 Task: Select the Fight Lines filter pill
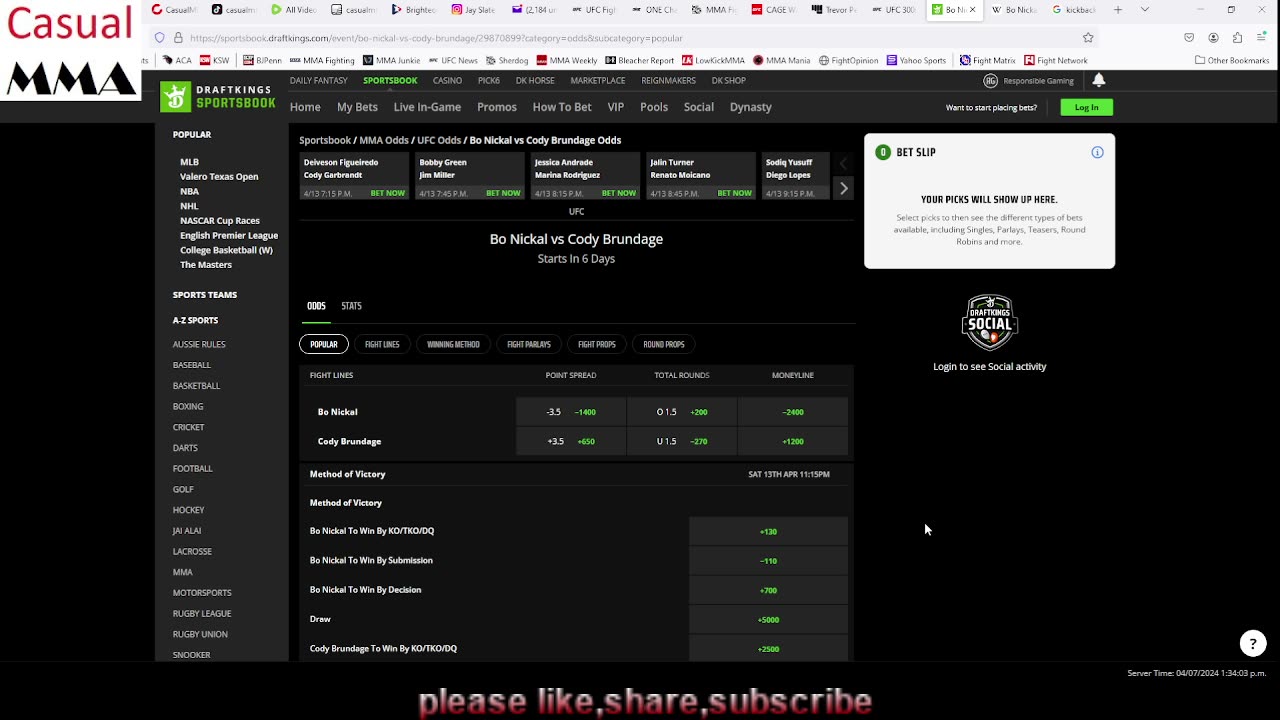click(x=382, y=344)
